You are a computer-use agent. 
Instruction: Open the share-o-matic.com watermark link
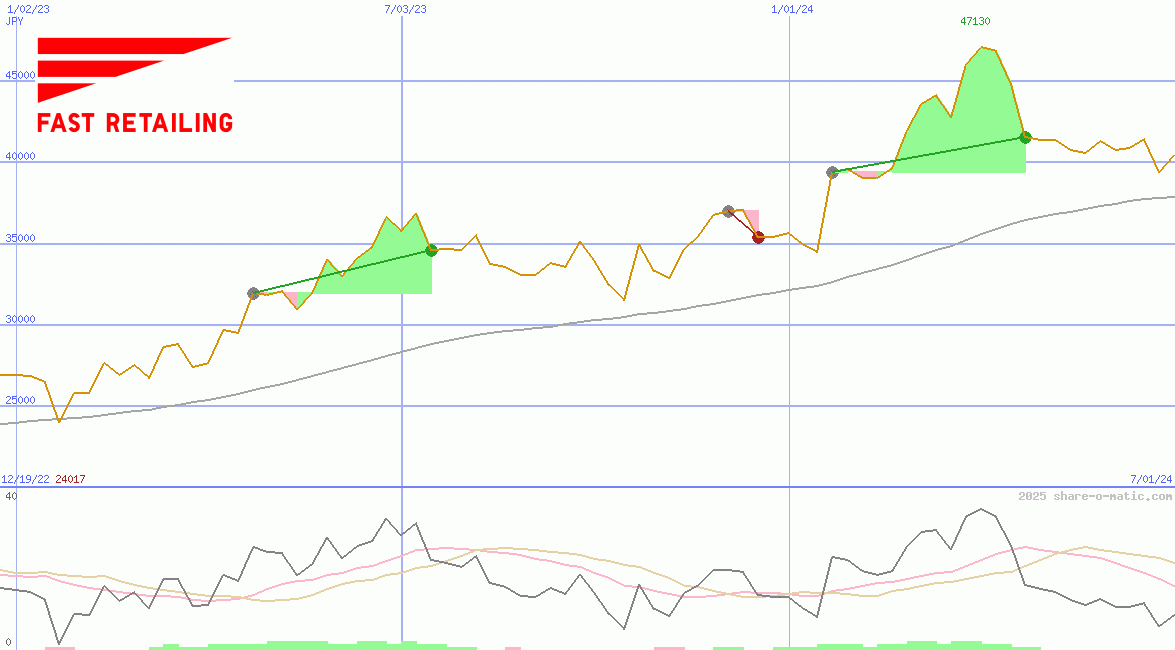click(x=1095, y=496)
